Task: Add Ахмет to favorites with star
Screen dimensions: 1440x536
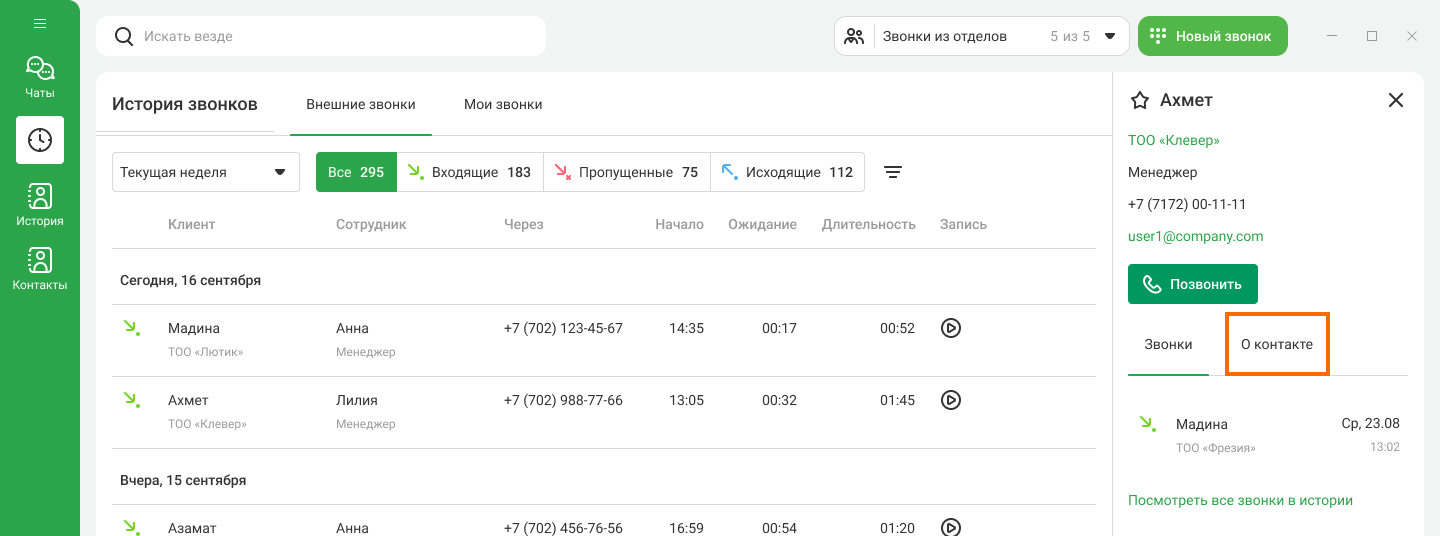Action: click(1139, 100)
